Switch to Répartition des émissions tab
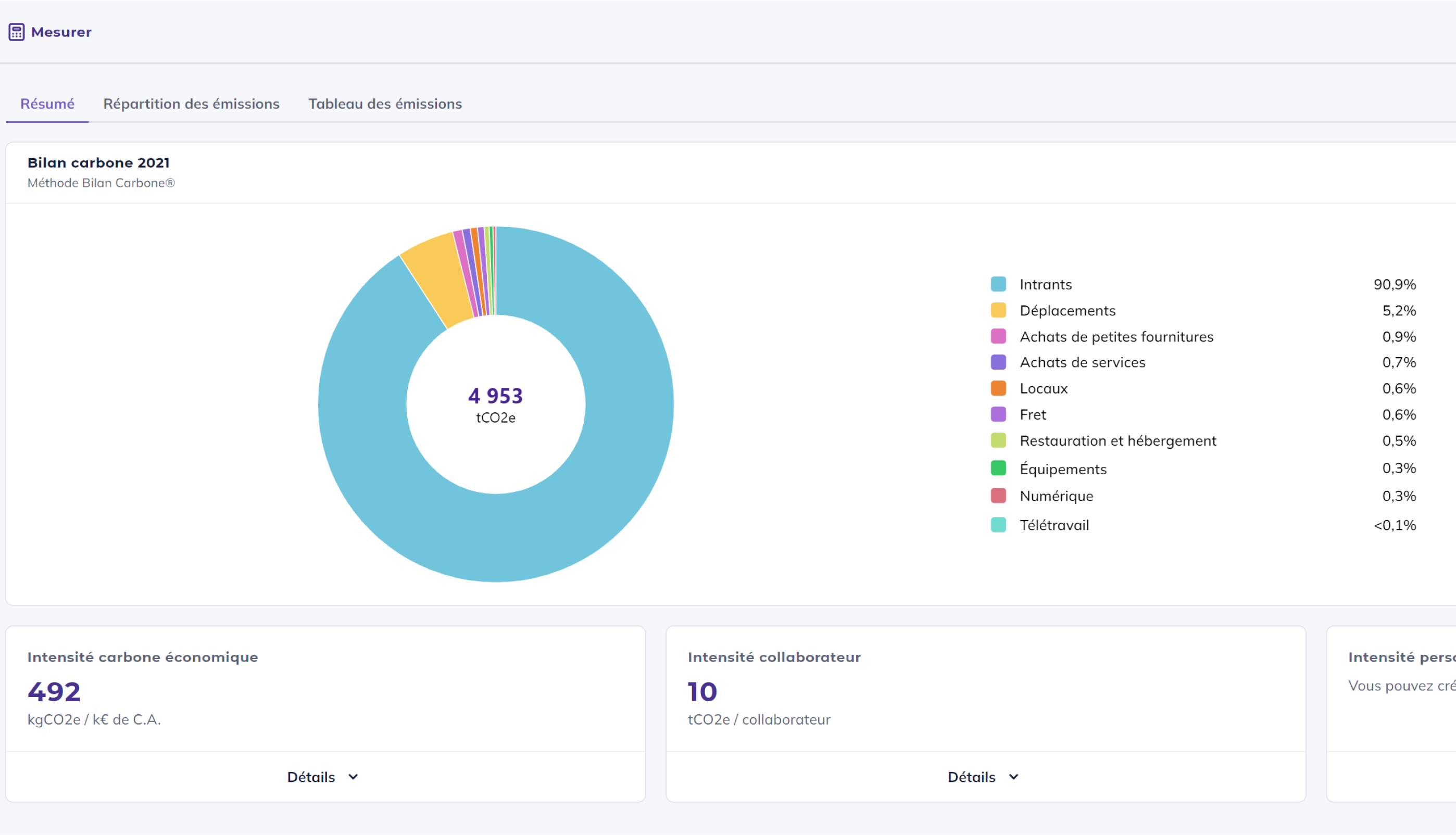Viewport: 1456px width, 835px height. click(x=191, y=104)
